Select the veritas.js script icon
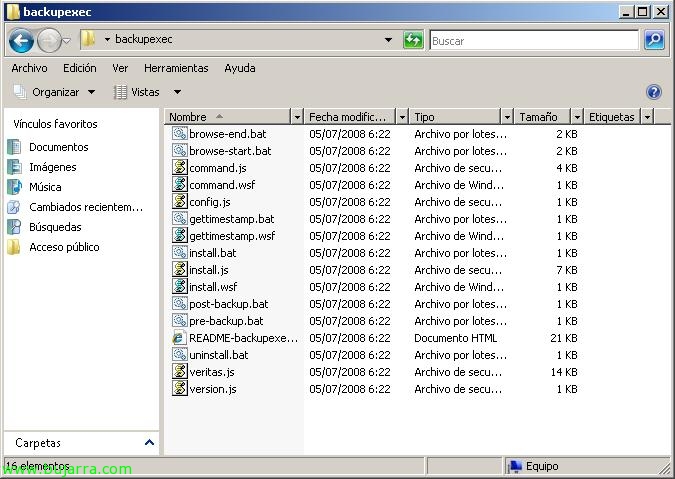The image size is (675, 479). click(180, 371)
